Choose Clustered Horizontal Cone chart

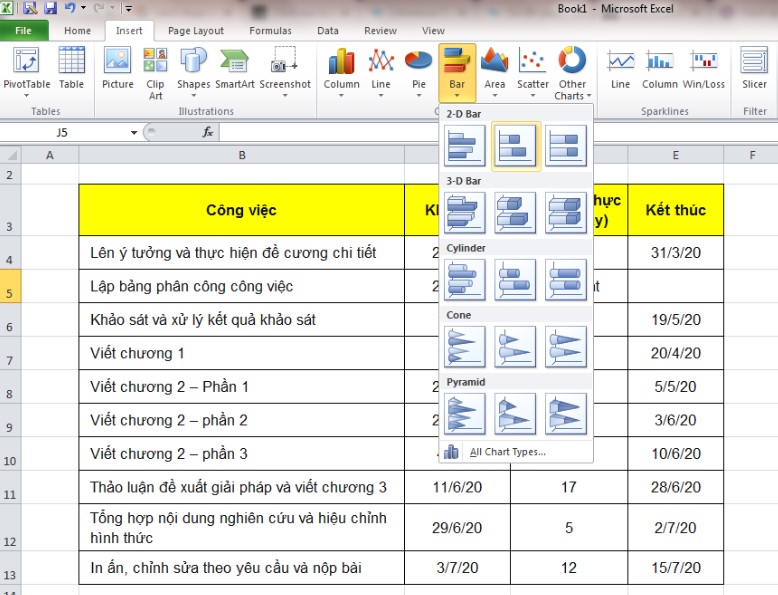coord(465,347)
